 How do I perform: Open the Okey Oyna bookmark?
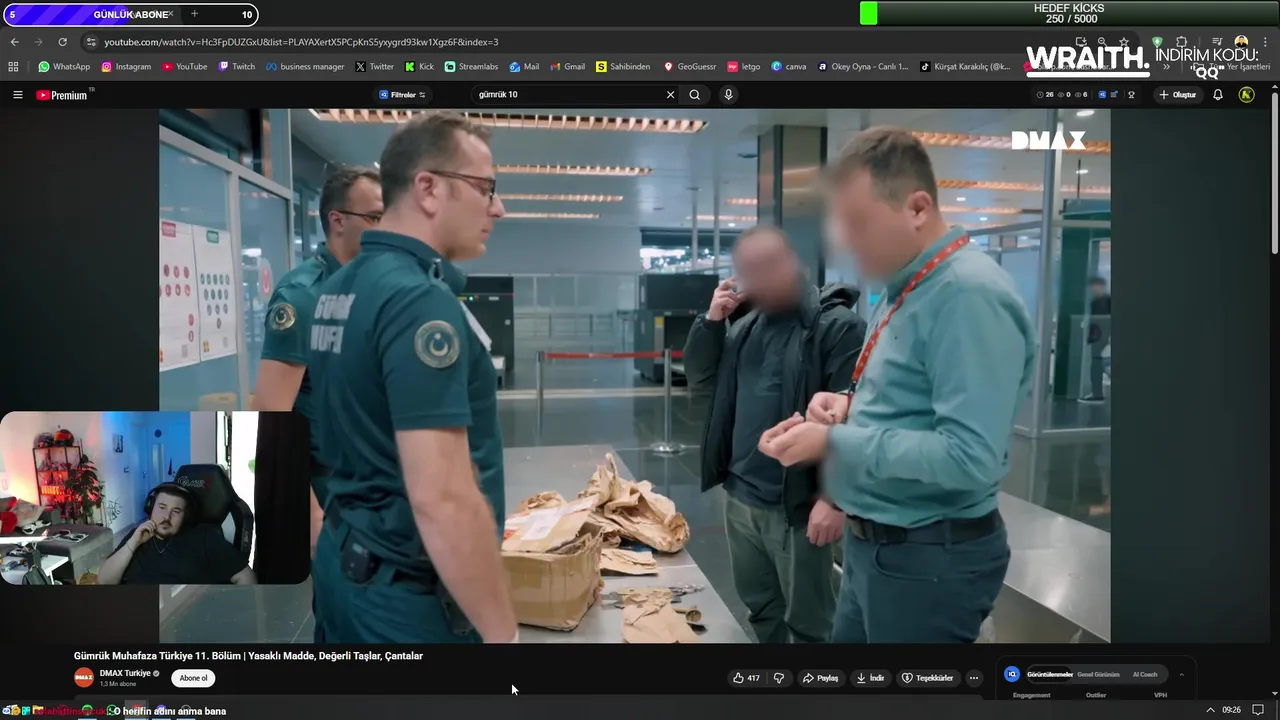coord(863,67)
